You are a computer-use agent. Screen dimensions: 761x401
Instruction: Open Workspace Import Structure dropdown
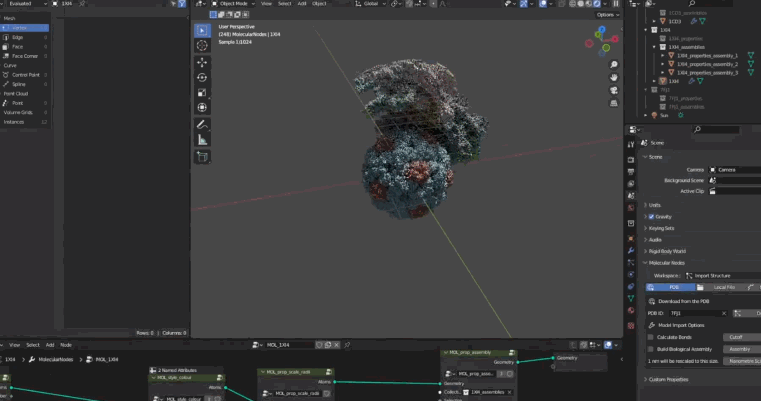[723, 276]
